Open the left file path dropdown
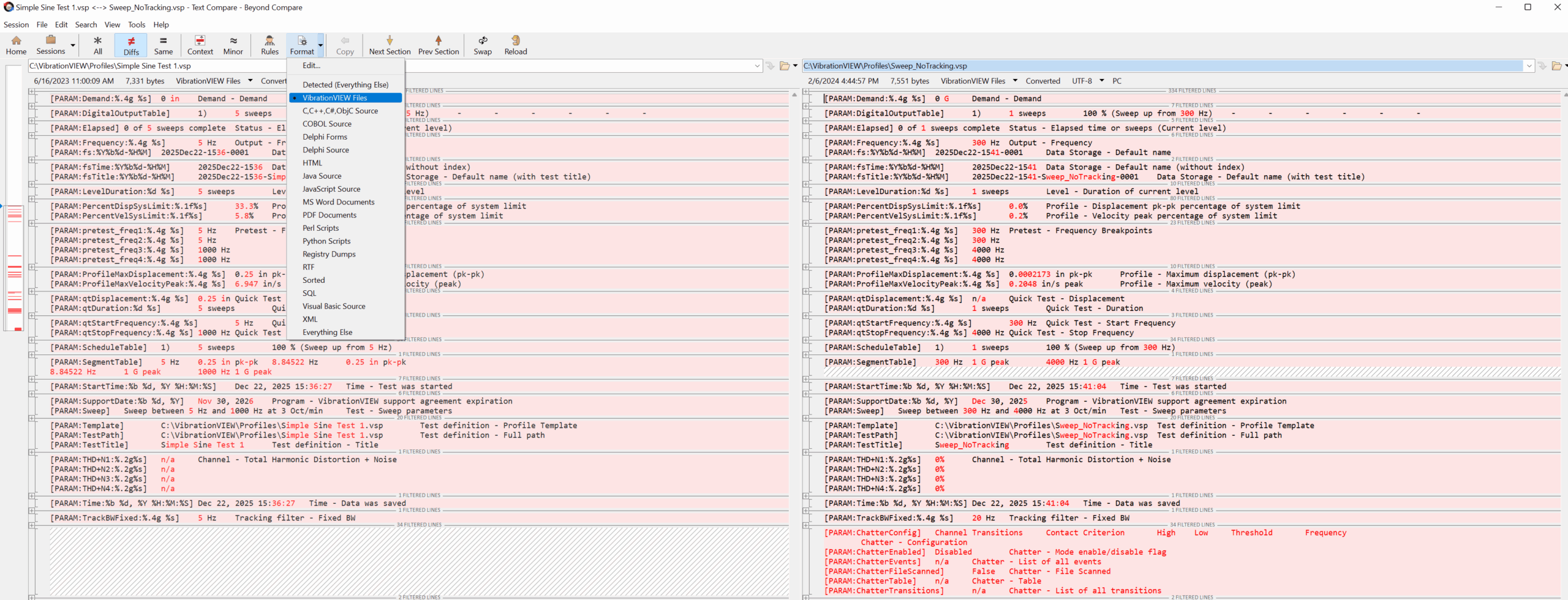Image resolution: width=1568 pixels, height=600 pixels. 757,66
